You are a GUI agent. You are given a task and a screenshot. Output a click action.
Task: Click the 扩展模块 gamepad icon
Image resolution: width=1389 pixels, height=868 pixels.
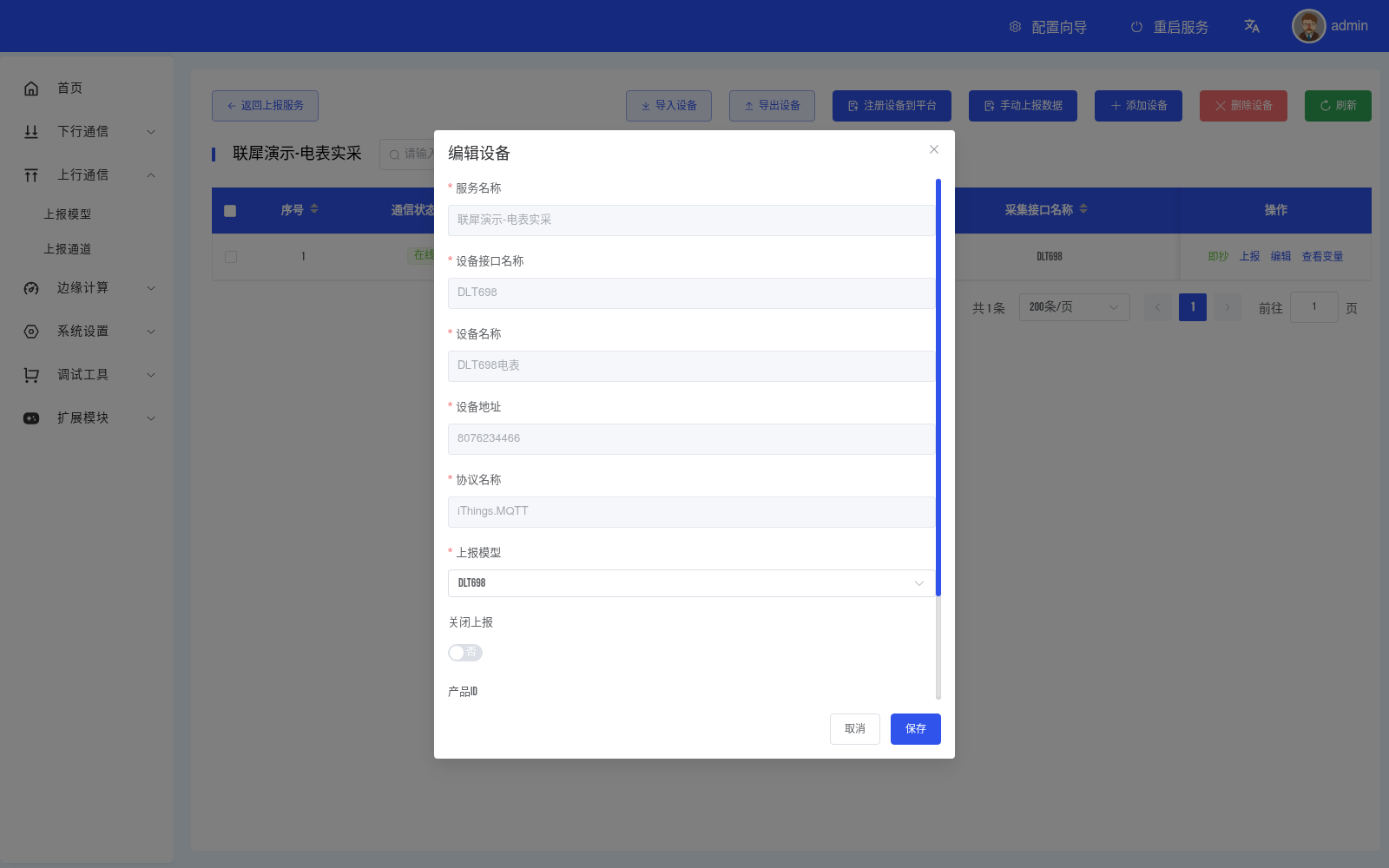(31, 418)
